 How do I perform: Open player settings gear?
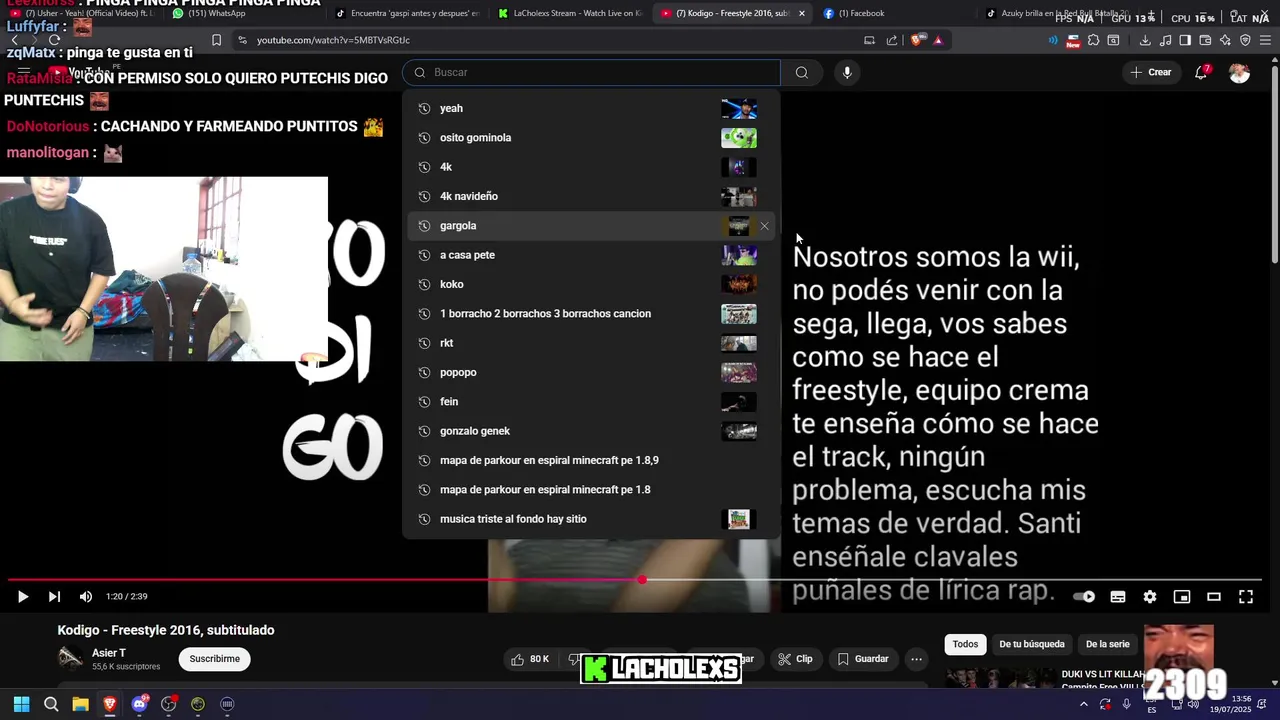coord(1150,597)
